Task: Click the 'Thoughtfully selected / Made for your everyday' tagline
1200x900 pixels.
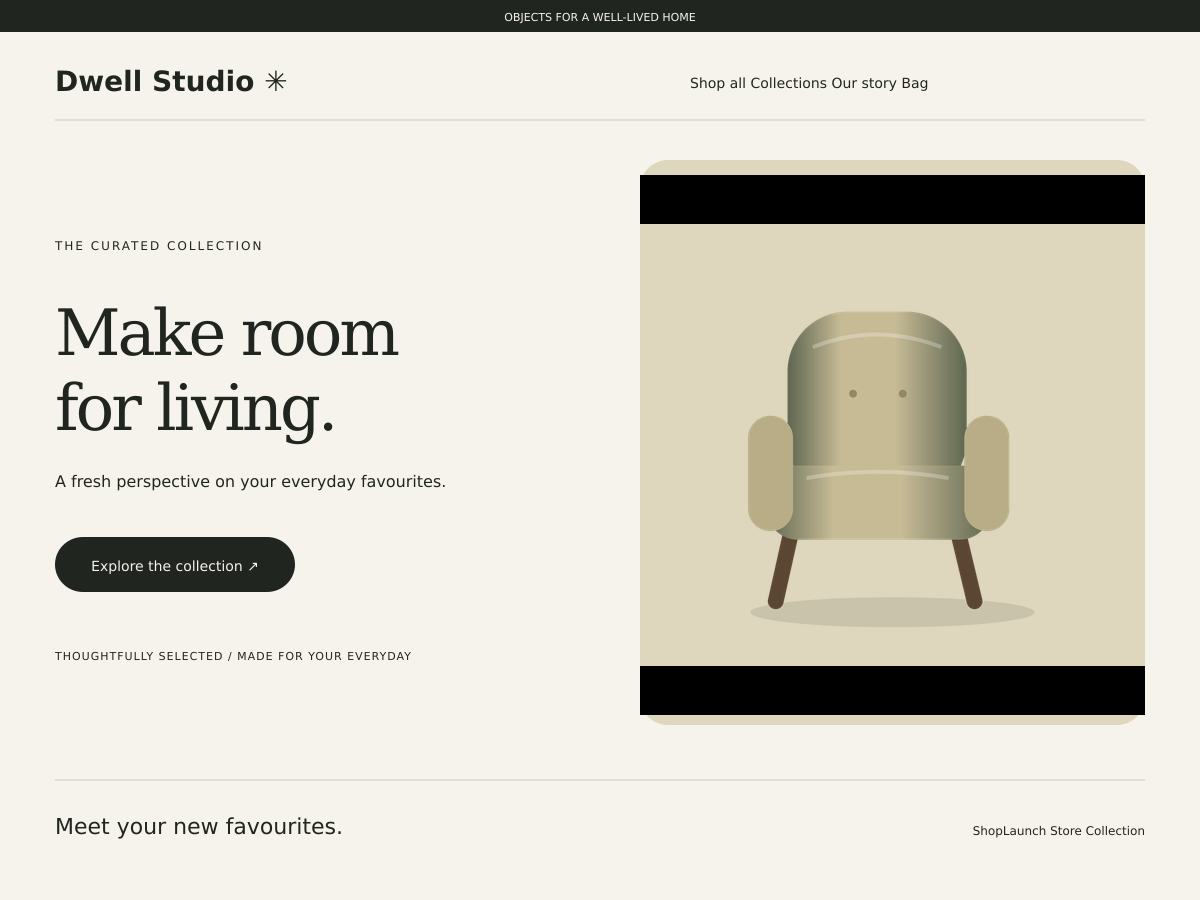Action: pos(233,657)
